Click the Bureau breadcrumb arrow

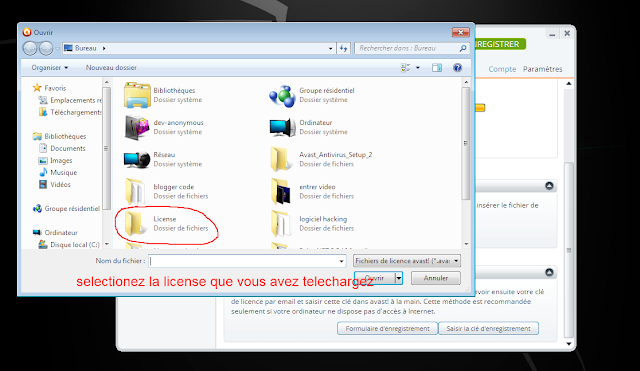coord(104,48)
